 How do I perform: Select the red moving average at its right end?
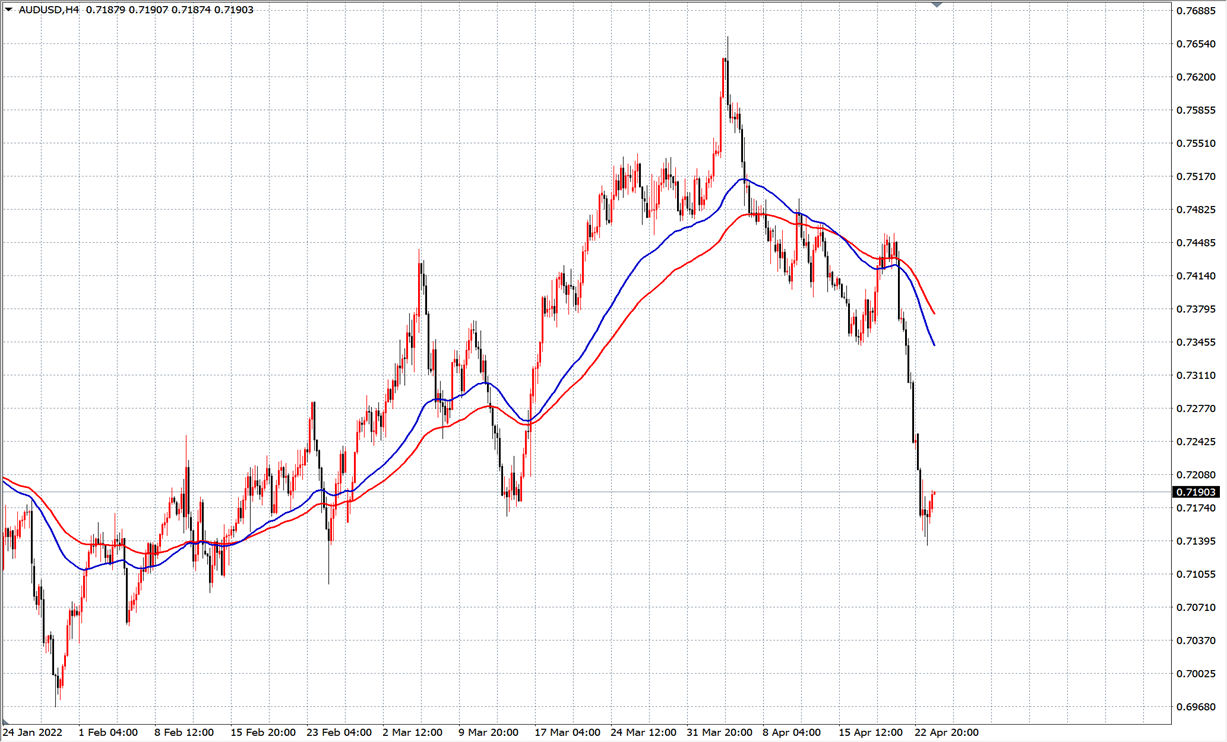[933, 311]
